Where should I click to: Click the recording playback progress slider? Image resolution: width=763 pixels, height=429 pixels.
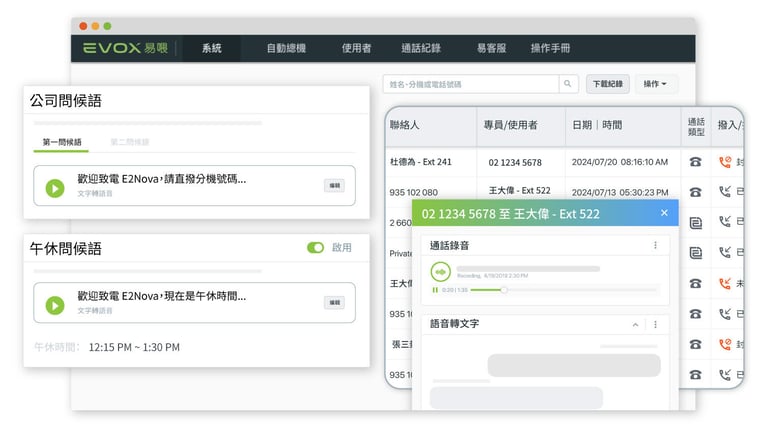564,290
